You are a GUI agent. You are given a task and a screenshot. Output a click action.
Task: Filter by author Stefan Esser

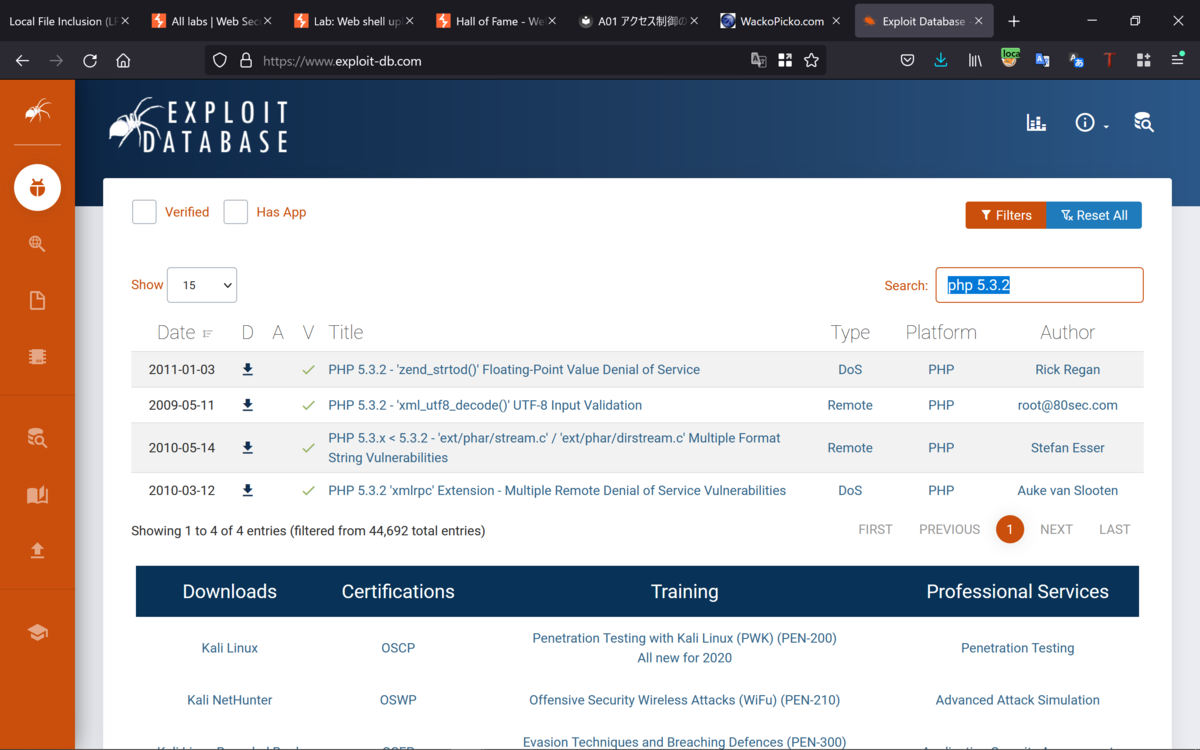pyautogui.click(x=1067, y=448)
